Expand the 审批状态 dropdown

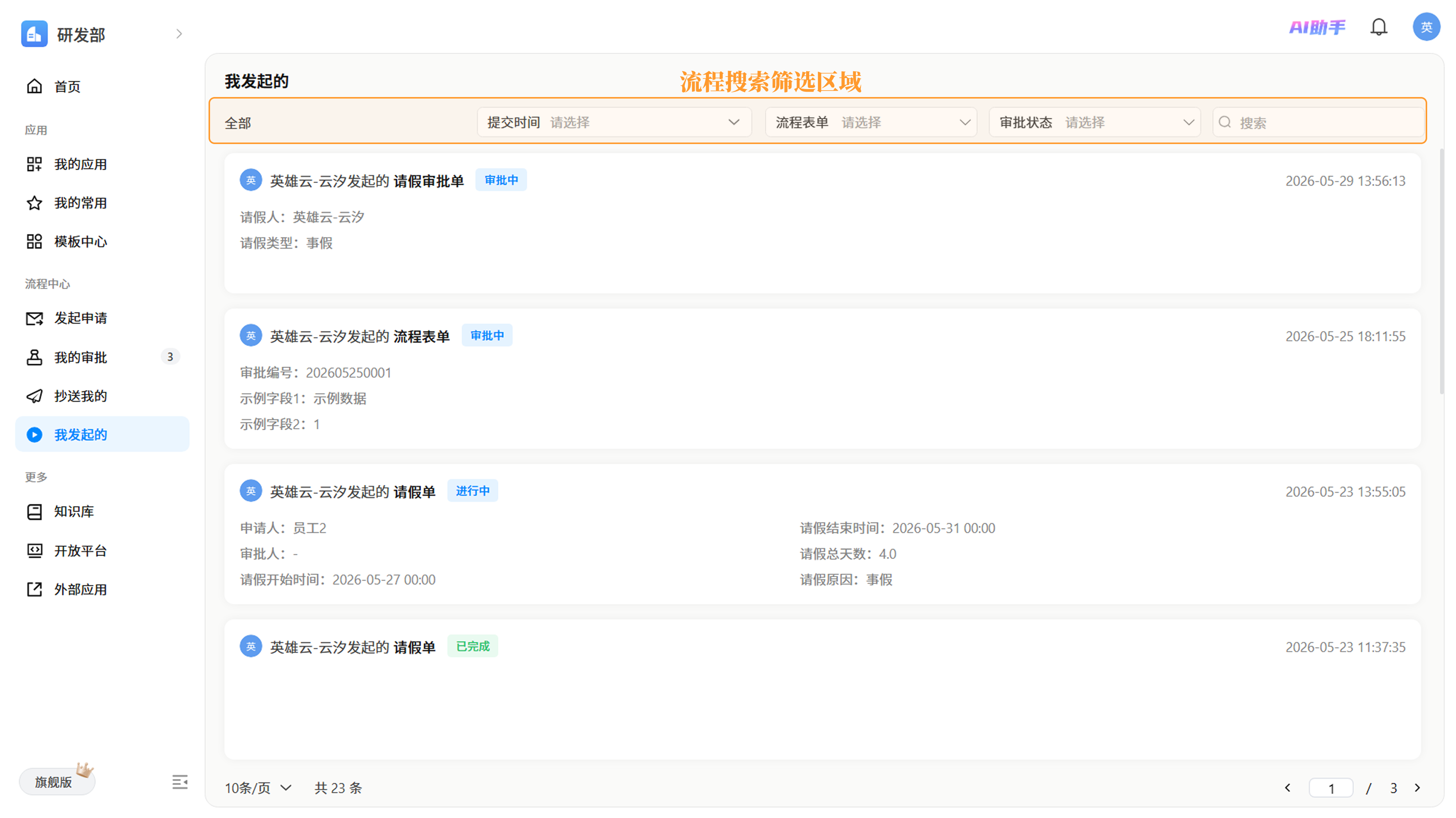pos(1095,122)
